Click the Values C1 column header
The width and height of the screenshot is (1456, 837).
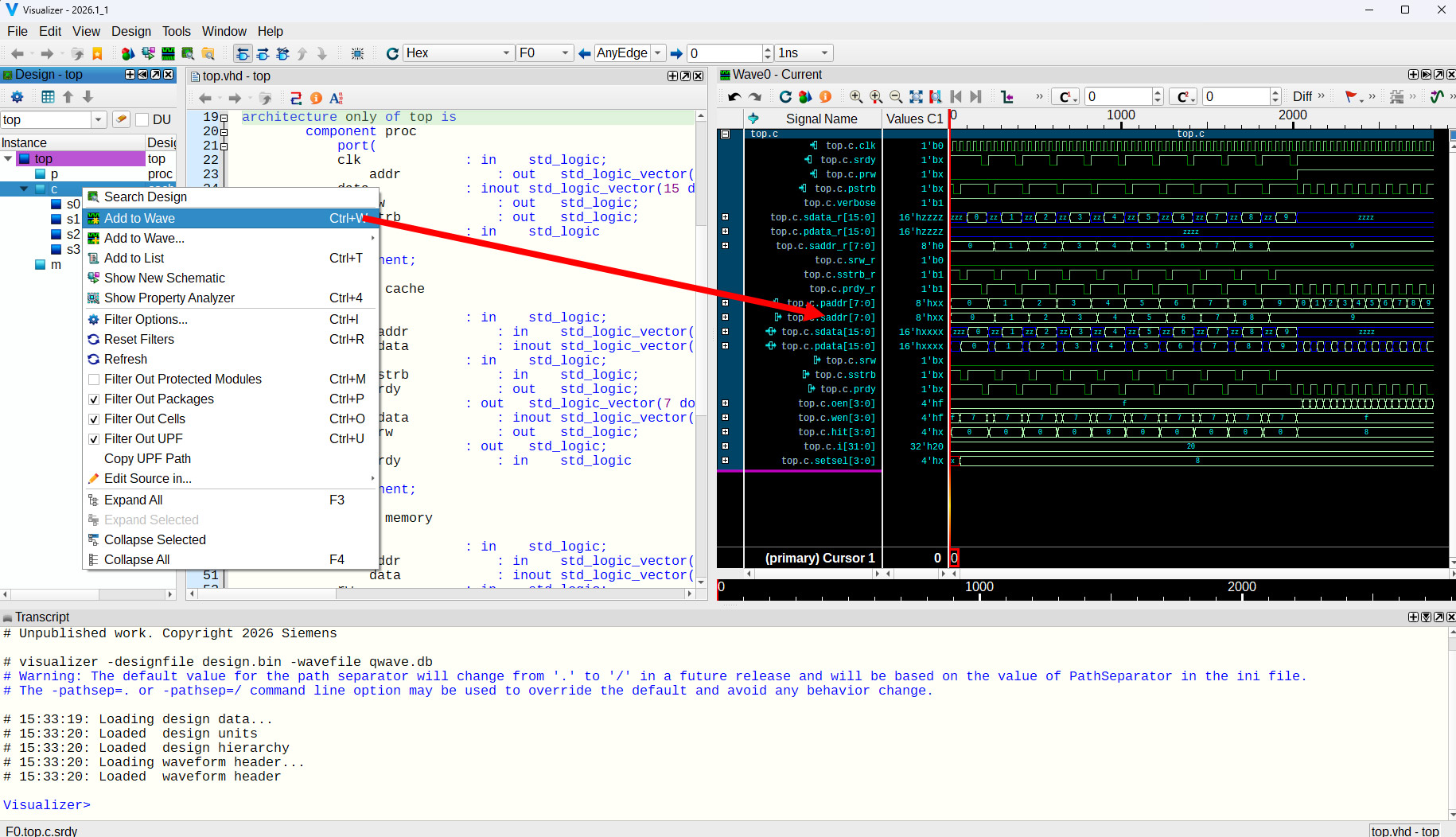tap(914, 119)
